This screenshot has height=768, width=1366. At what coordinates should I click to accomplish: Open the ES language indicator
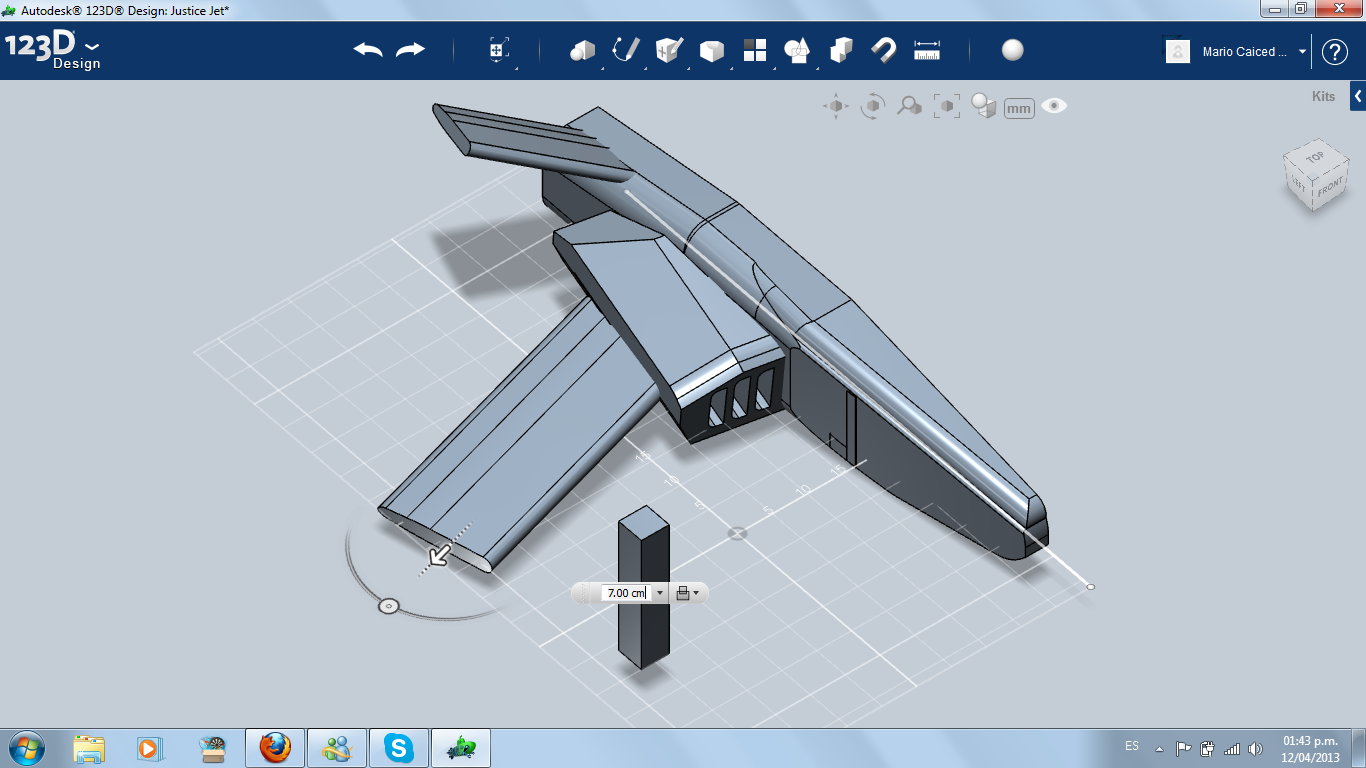point(1132,746)
